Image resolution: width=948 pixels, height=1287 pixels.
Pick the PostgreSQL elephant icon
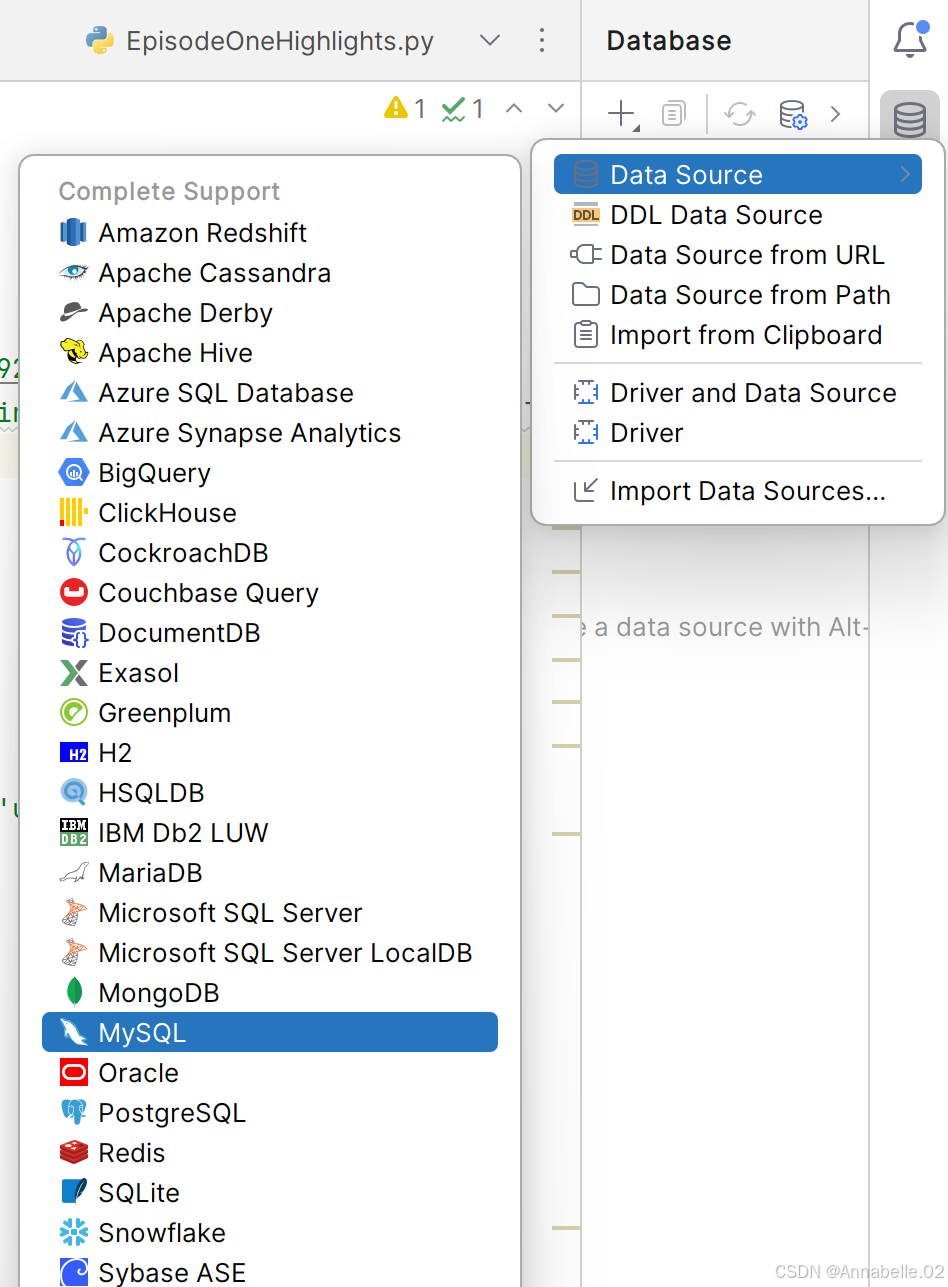coord(74,1113)
